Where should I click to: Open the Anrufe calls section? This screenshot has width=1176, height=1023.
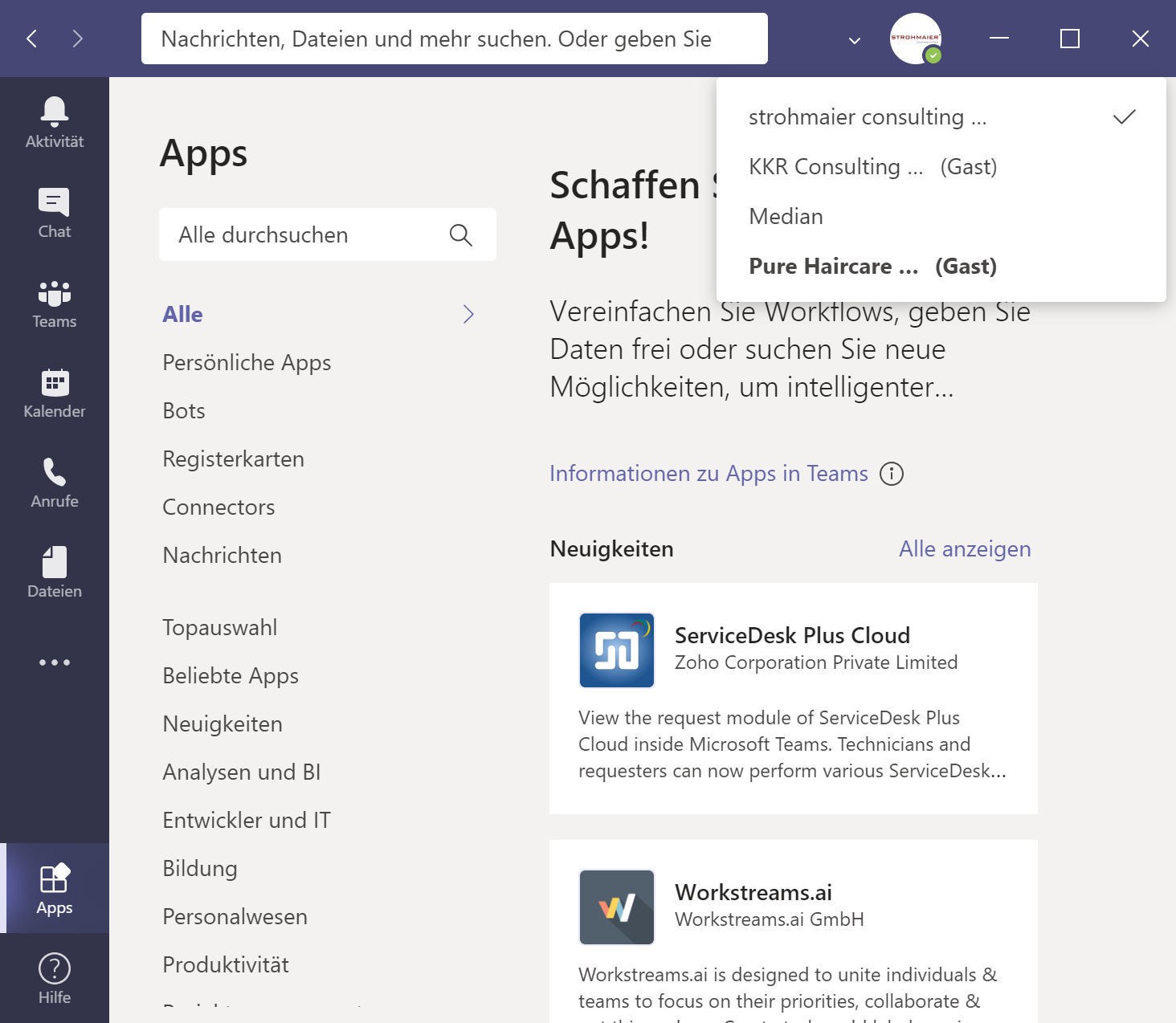pos(55,482)
